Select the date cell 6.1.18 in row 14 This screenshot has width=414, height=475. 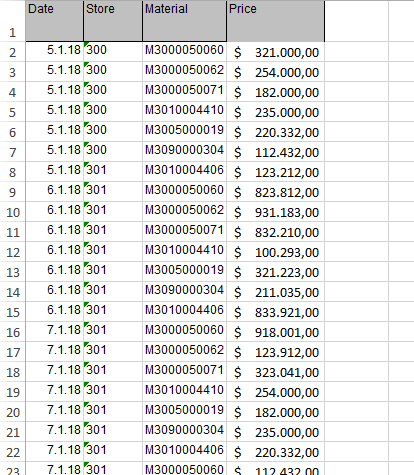coord(54,292)
